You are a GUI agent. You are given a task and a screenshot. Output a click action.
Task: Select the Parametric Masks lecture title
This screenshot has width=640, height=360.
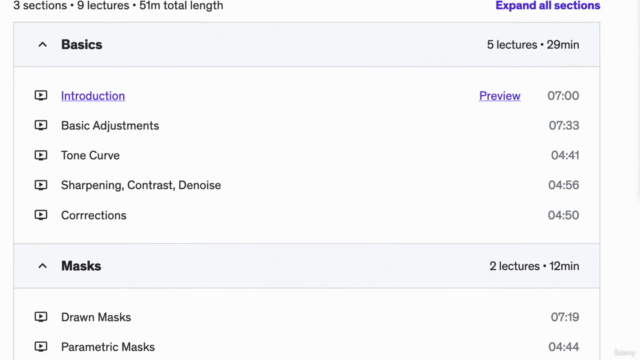108,347
